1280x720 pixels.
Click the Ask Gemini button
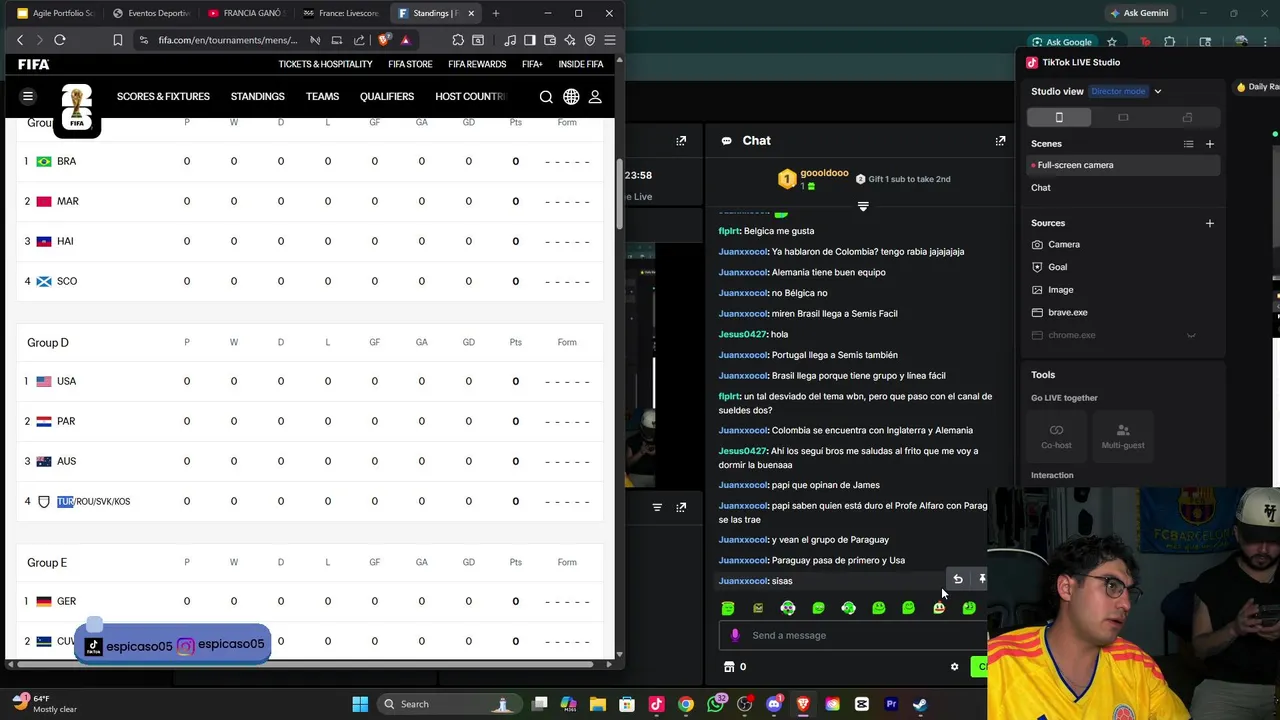1138,13
